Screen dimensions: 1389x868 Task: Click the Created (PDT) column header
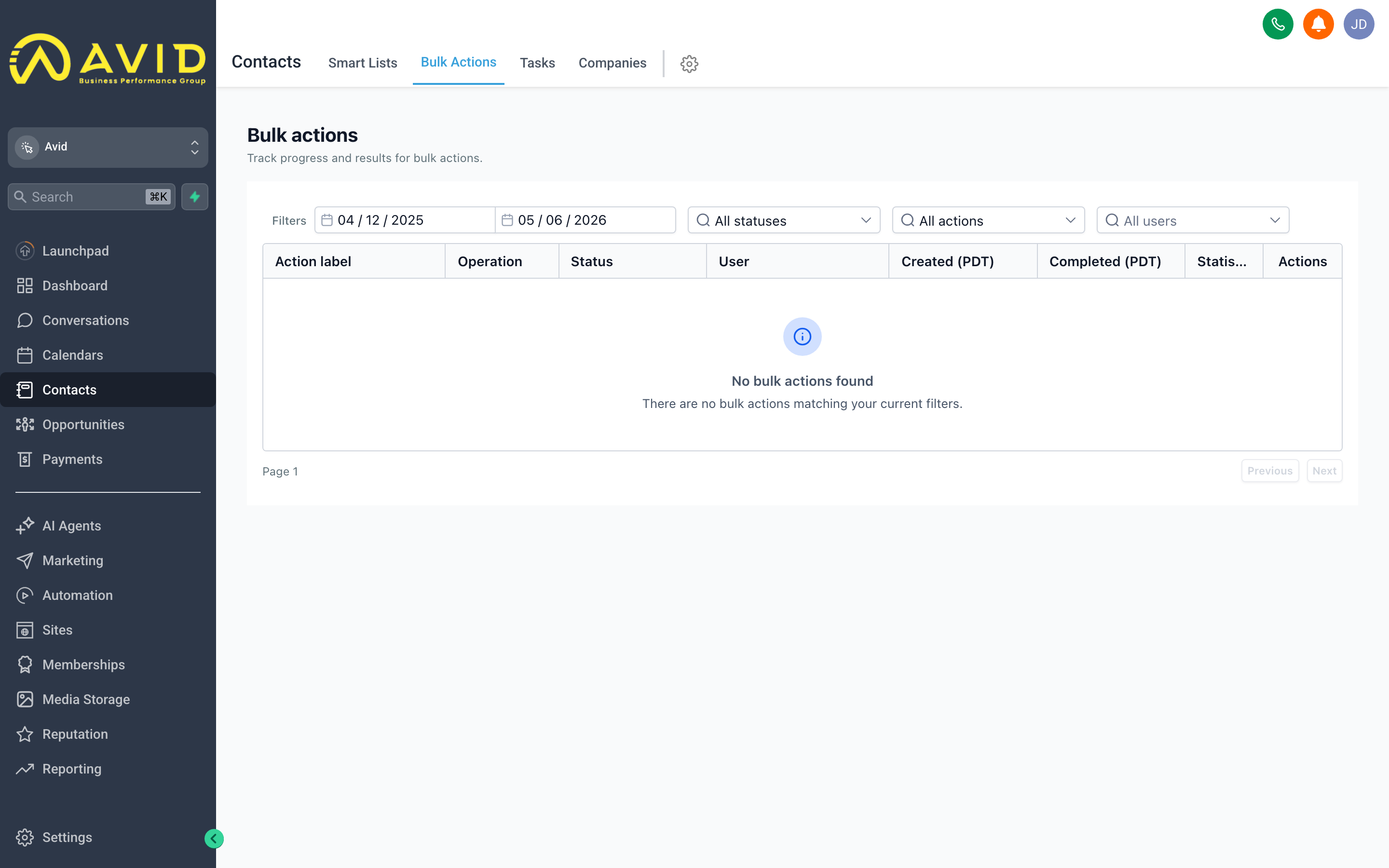pyautogui.click(x=963, y=262)
